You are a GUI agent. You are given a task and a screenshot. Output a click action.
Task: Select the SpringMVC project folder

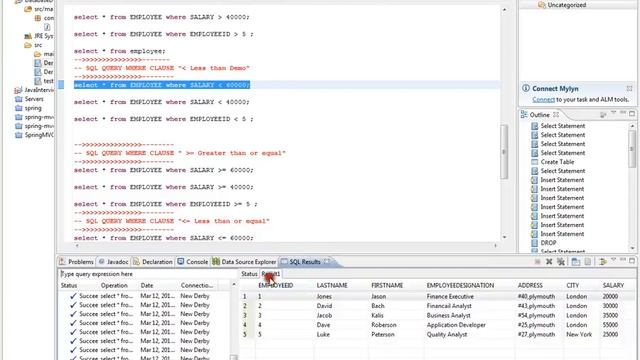[x=34, y=135]
